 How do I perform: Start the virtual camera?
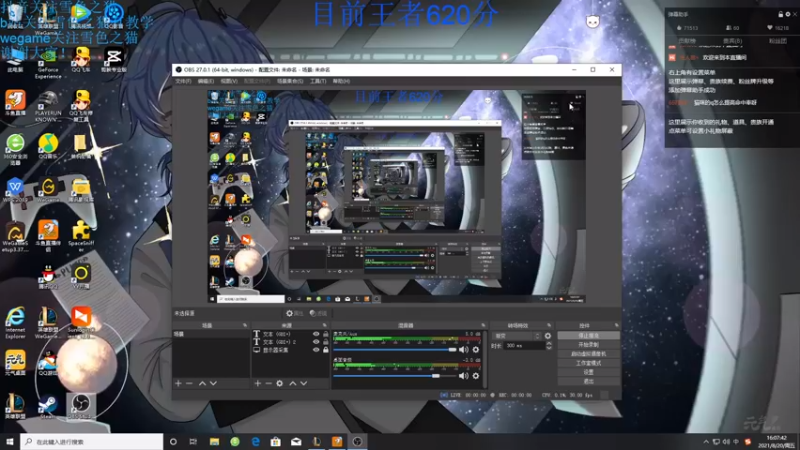point(588,354)
